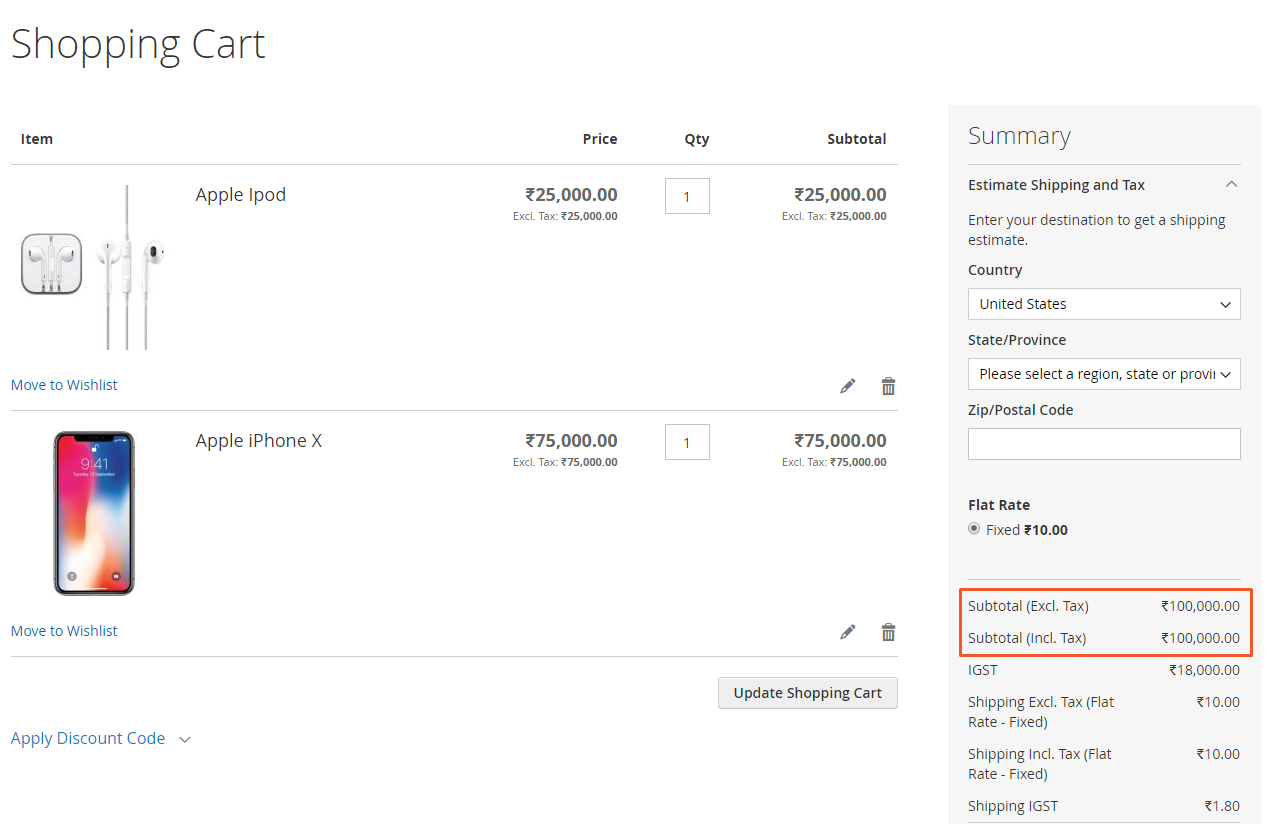The image size is (1269, 824).
Task: Click the Flat Rate shipping heading
Action: [x=999, y=505]
